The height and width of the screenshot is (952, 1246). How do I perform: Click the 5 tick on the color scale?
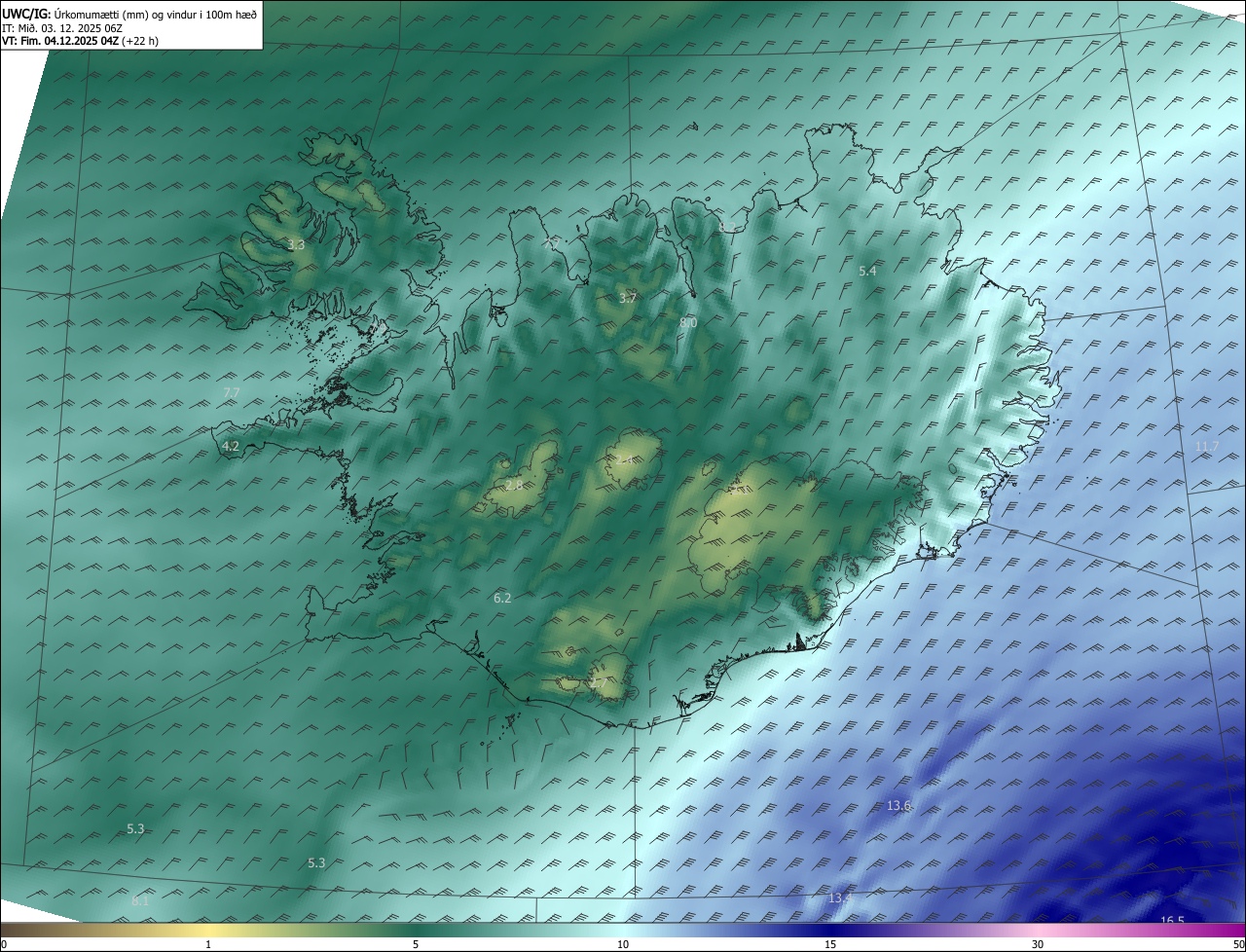pyautogui.click(x=416, y=944)
